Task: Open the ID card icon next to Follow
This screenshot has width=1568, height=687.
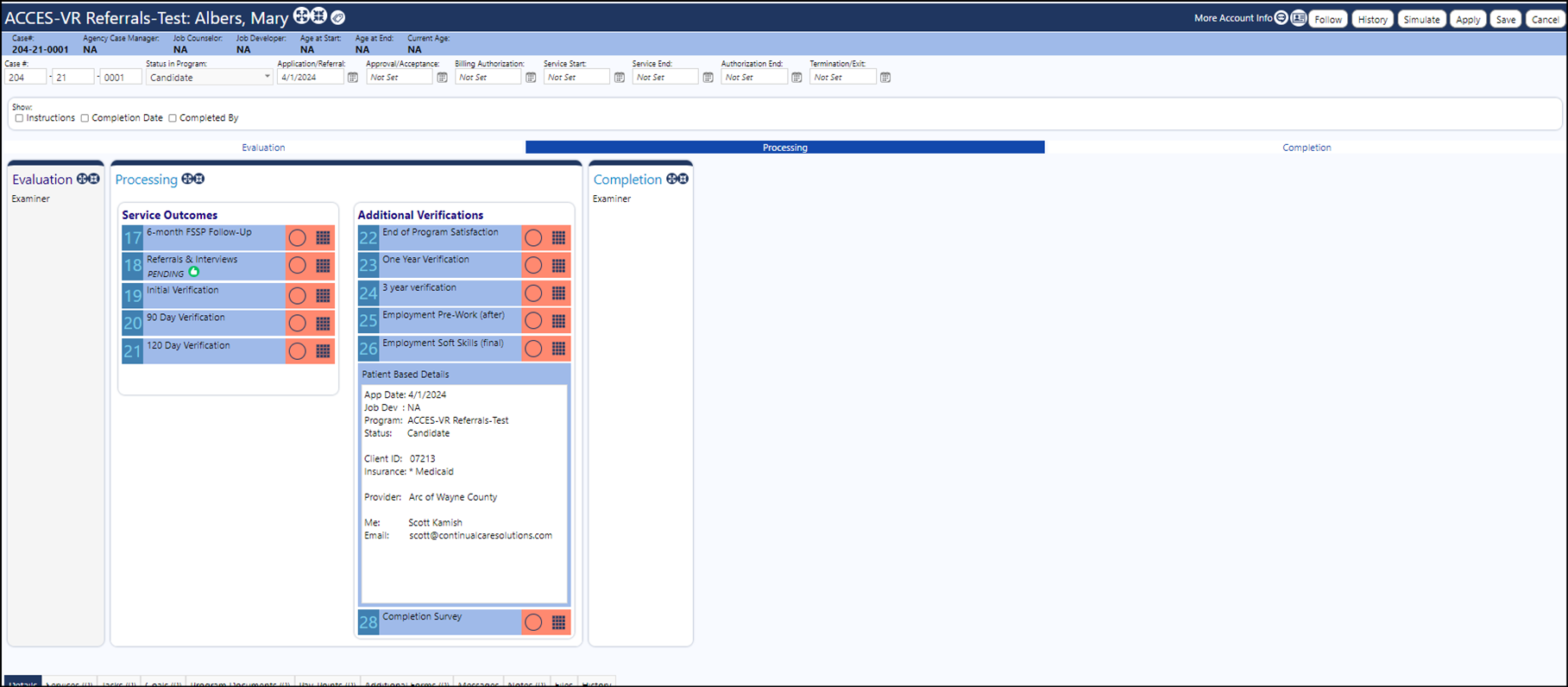Action: coord(1298,18)
